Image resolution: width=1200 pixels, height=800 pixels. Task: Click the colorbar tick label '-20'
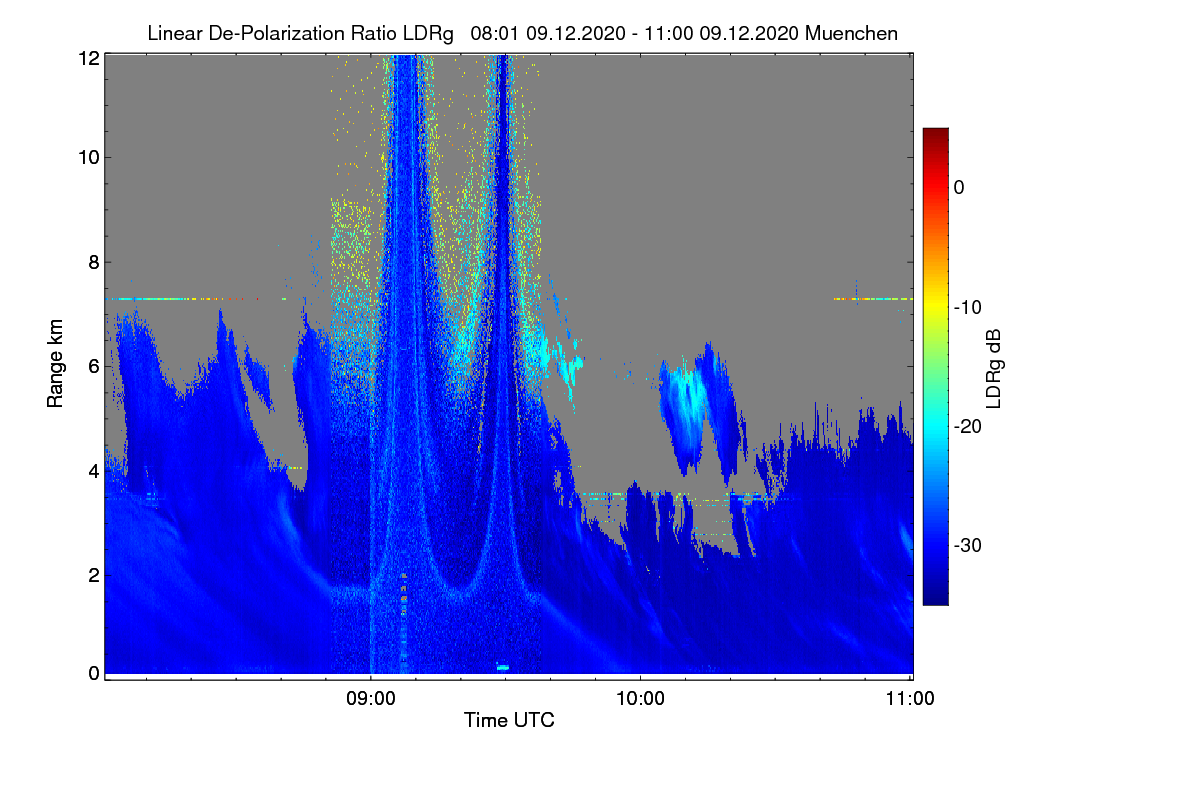pos(969,427)
